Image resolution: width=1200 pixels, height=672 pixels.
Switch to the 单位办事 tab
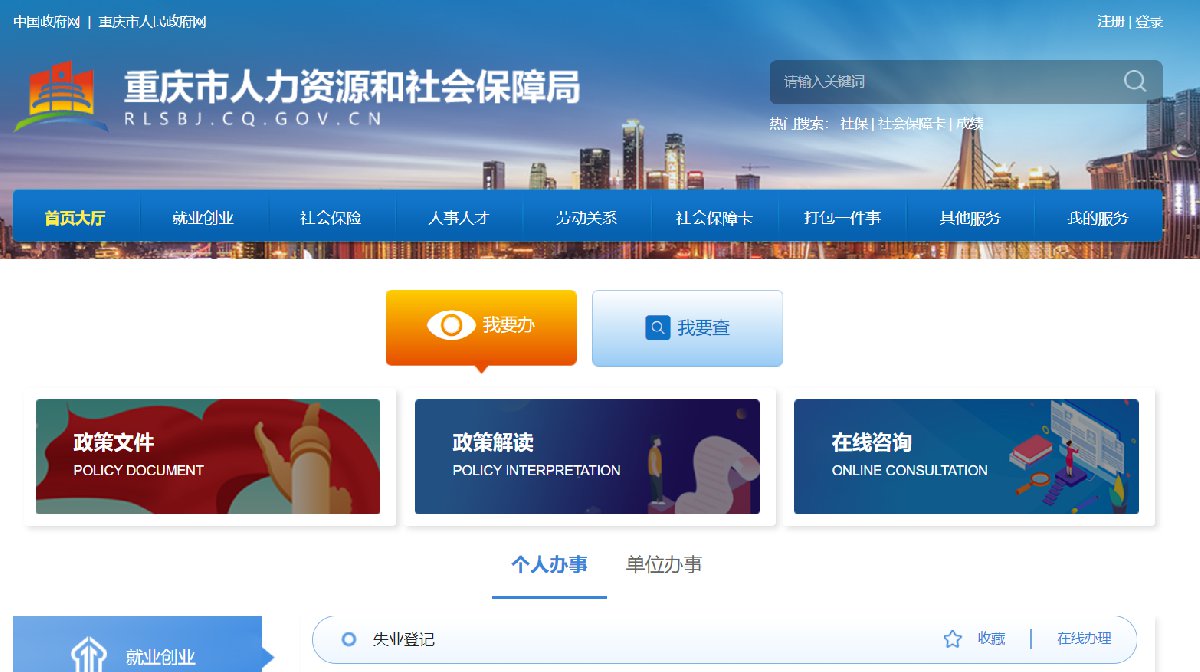click(664, 565)
